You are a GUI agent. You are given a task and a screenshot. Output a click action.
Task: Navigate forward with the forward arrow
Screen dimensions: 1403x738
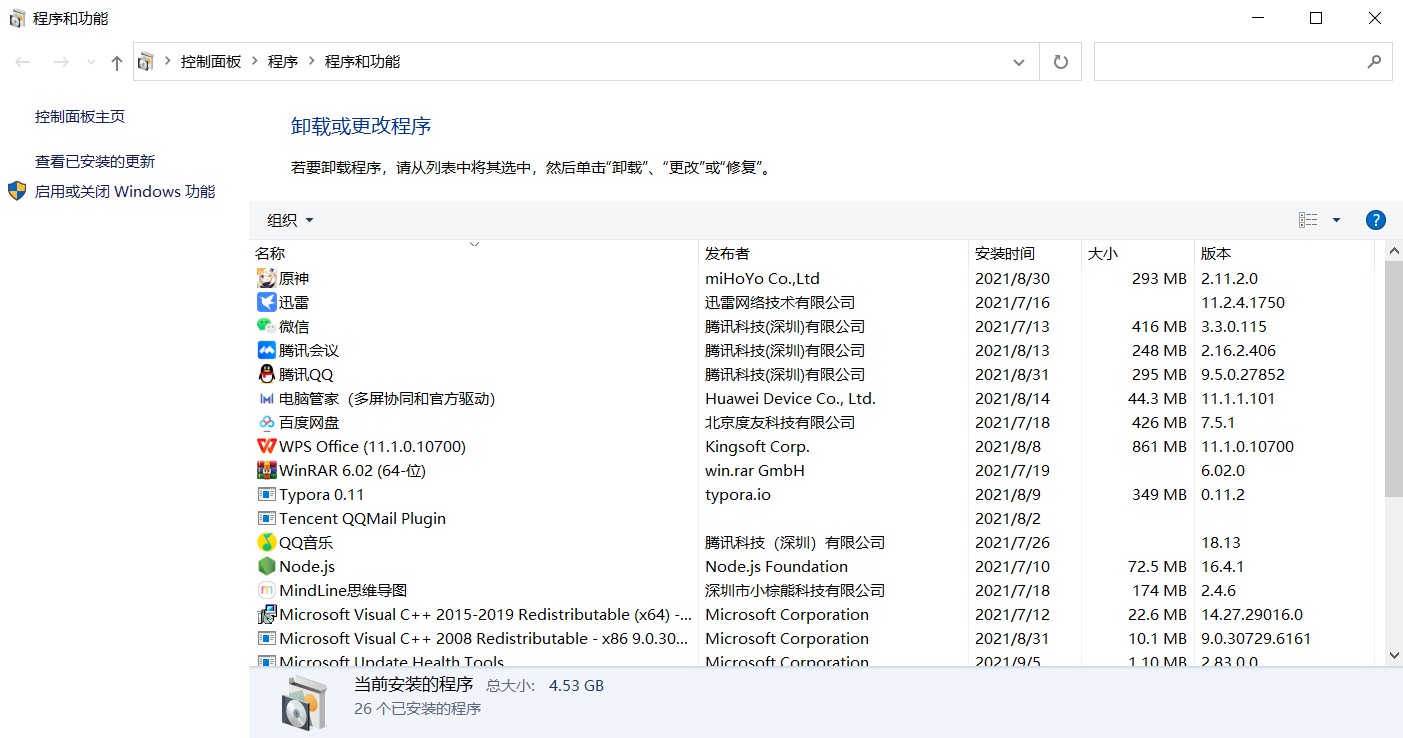pyautogui.click(x=61, y=62)
